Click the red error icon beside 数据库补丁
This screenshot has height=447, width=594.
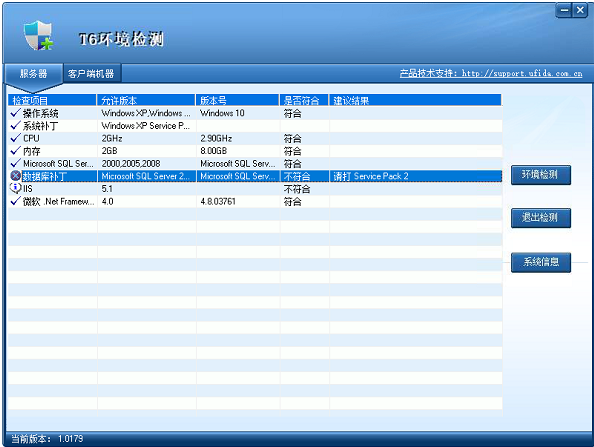click(16, 176)
